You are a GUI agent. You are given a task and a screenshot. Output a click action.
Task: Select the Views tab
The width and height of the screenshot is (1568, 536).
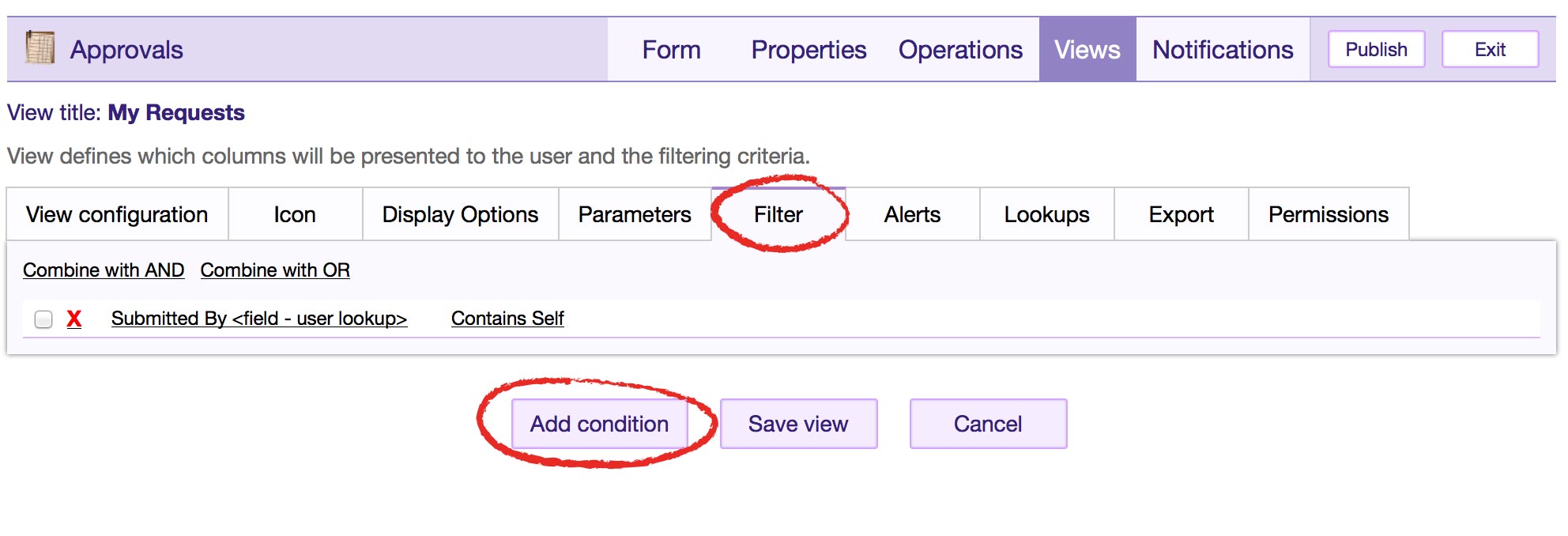1087,50
